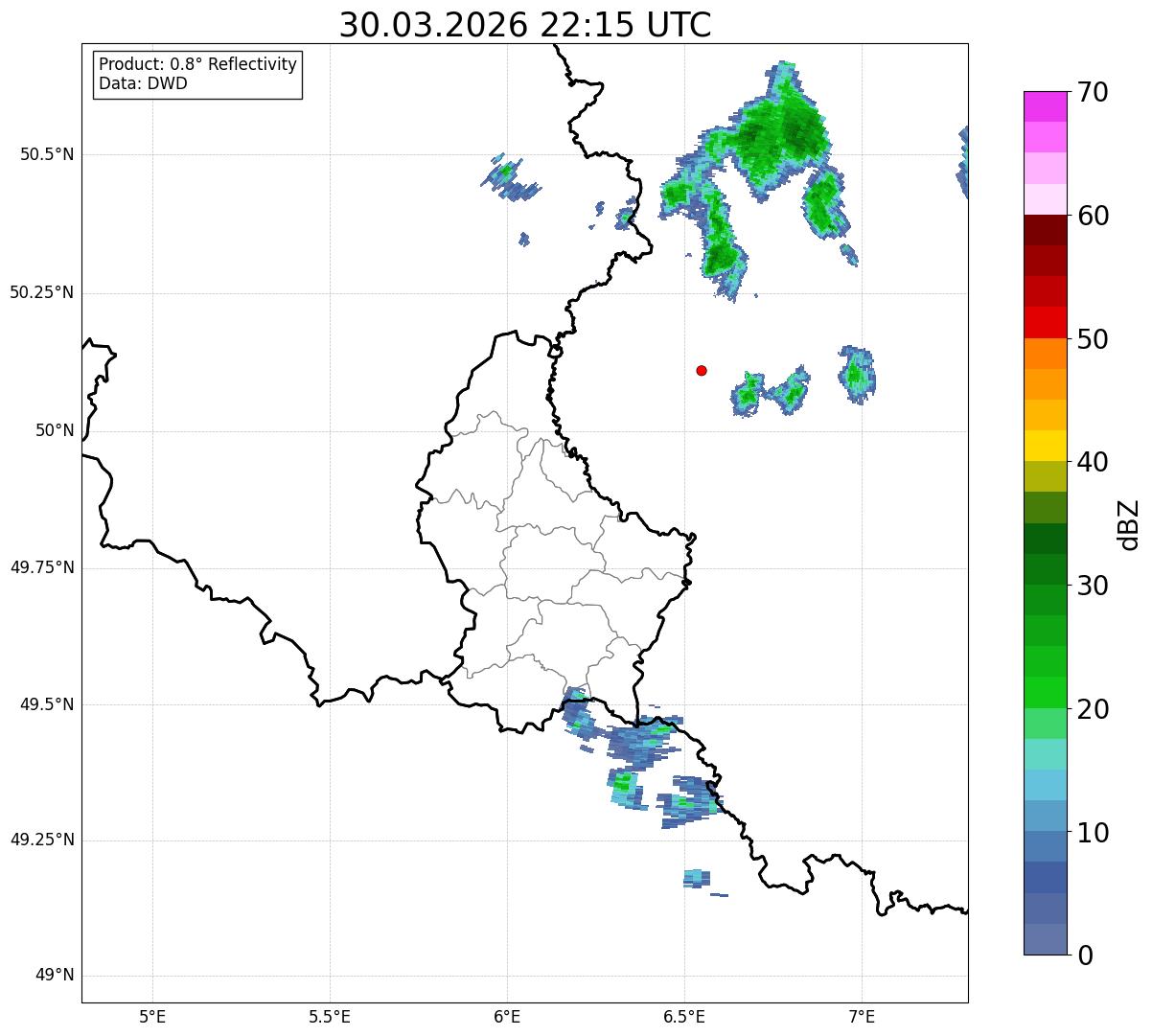Click the colorbar tick label 20
The image size is (1152, 1036).
tap(1094, 709)
